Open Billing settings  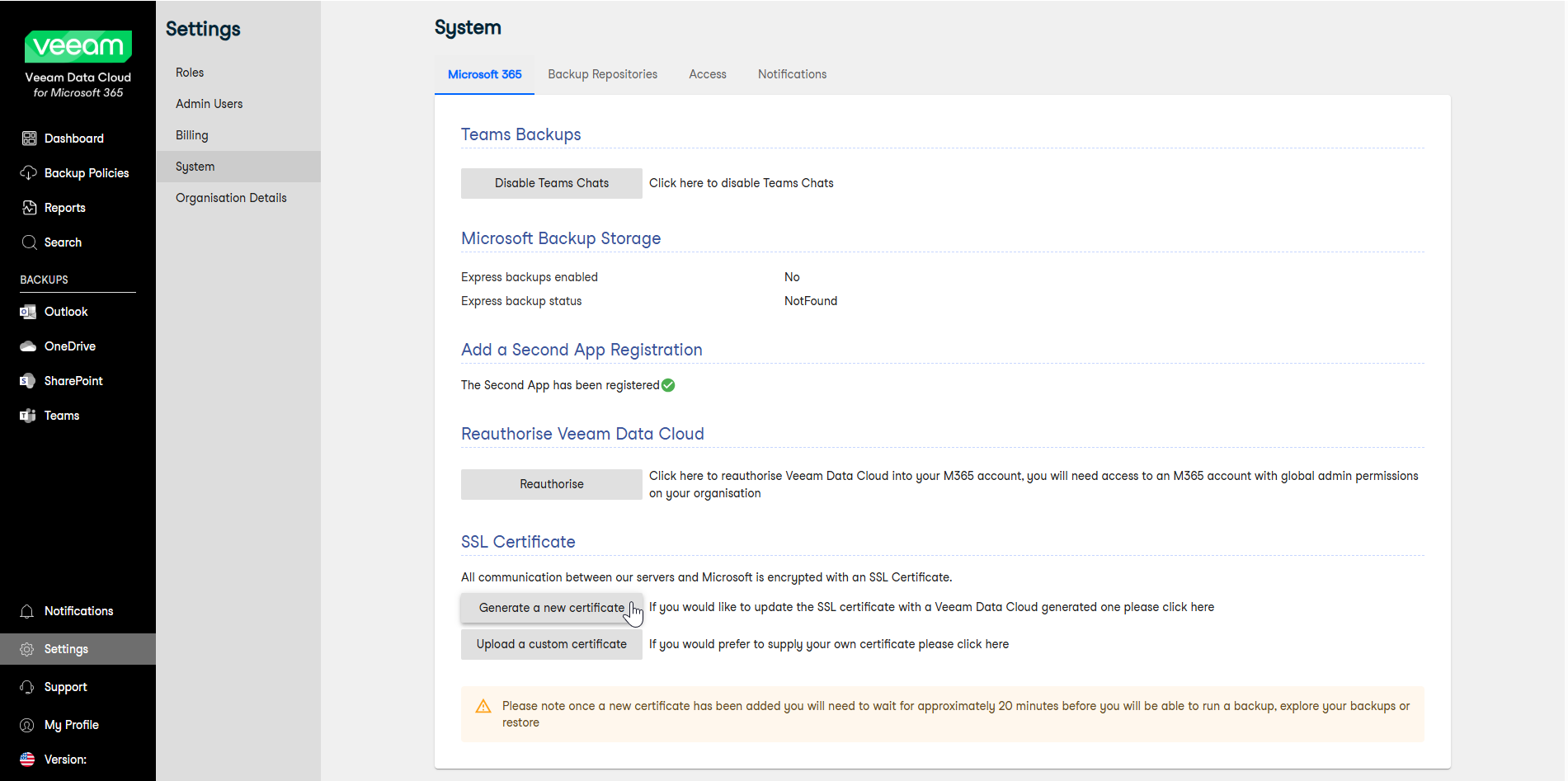click(238, 135)
